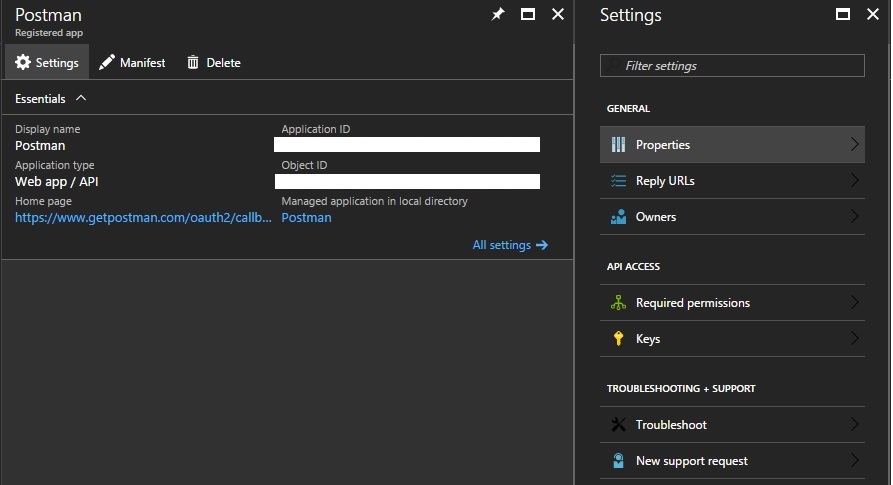
Task: Click the API ACCESS section heading
Action: 633,266
